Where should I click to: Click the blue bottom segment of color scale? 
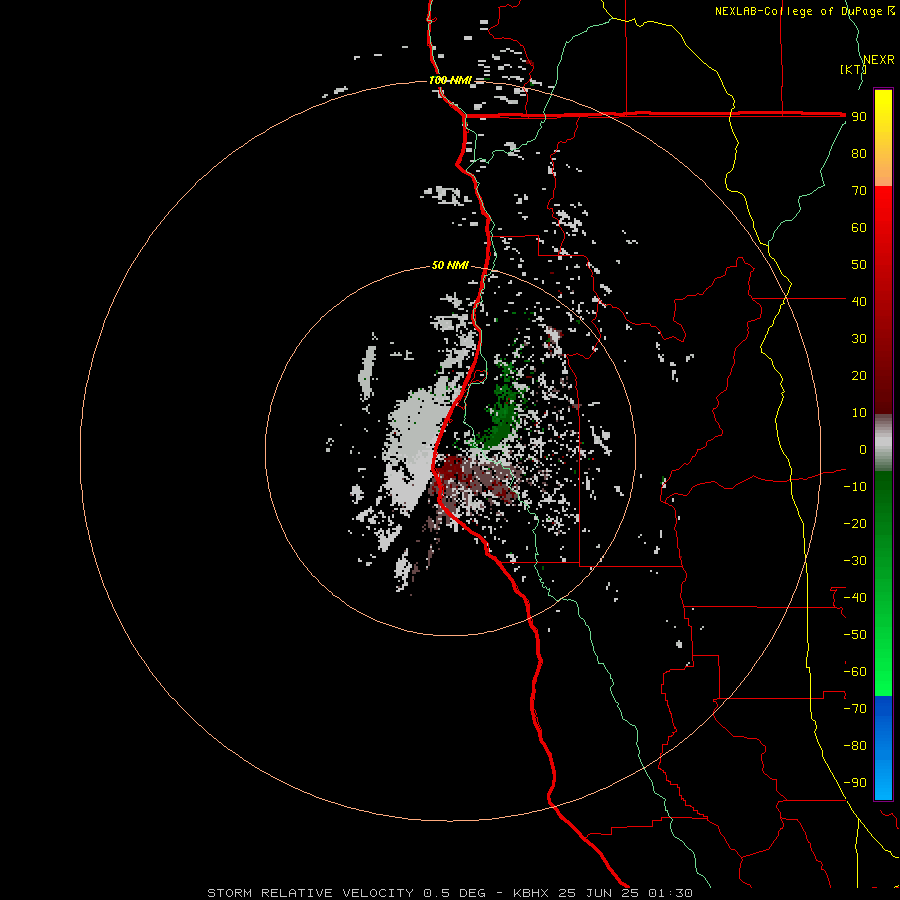click(x=883, y=748)
